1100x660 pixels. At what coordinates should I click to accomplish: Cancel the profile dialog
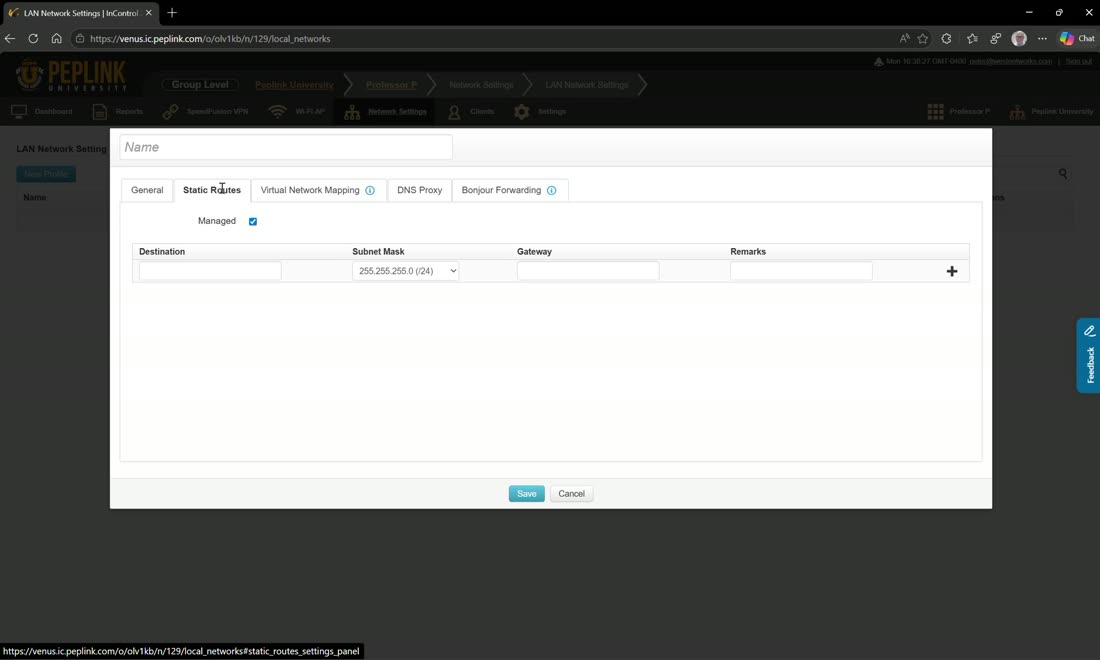pyautogui.click(x=571, y=494)
